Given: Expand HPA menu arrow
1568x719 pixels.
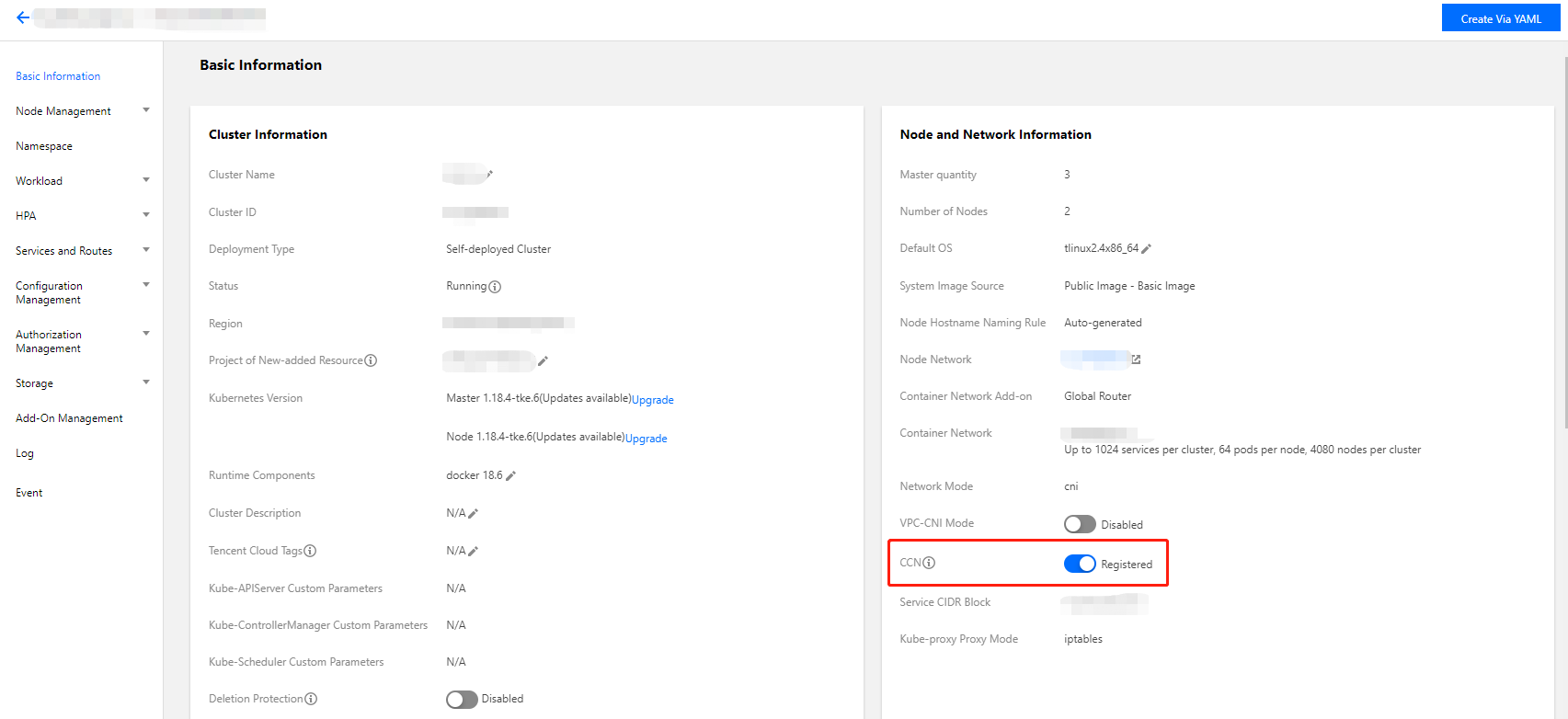Looking at the screenshot, I should [x=146, y=215].
